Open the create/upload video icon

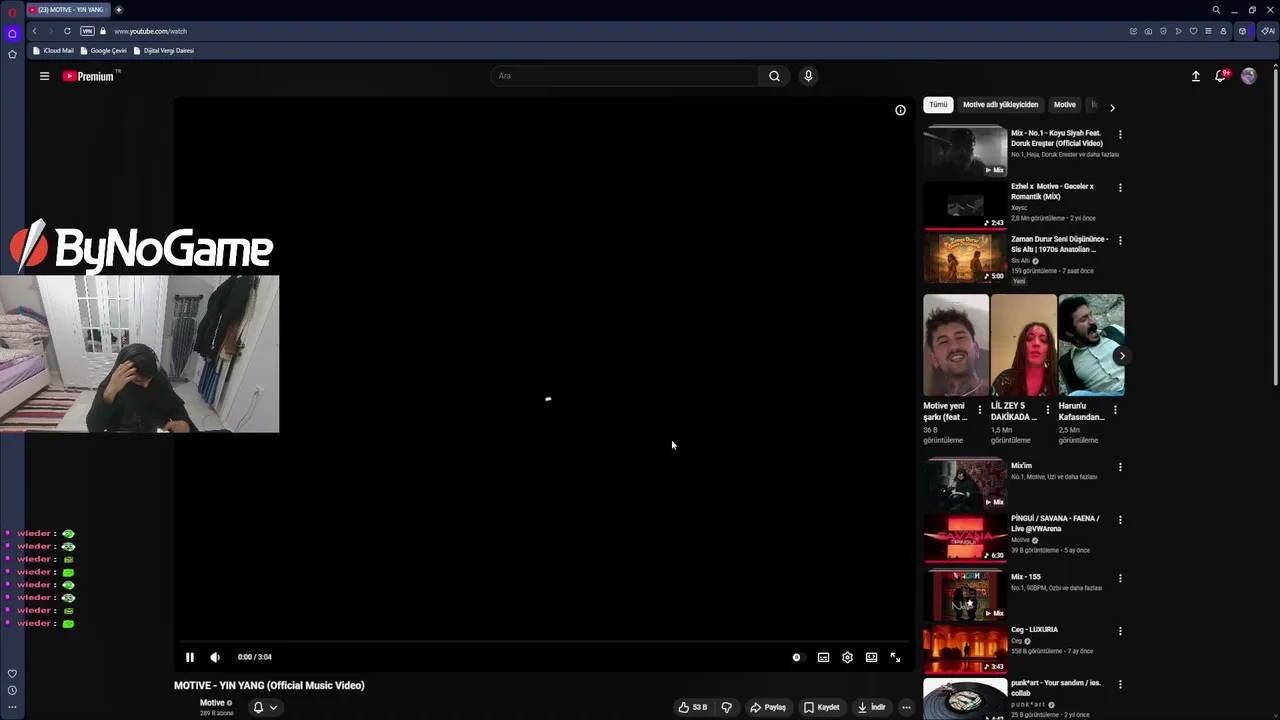click(1195, 76)
